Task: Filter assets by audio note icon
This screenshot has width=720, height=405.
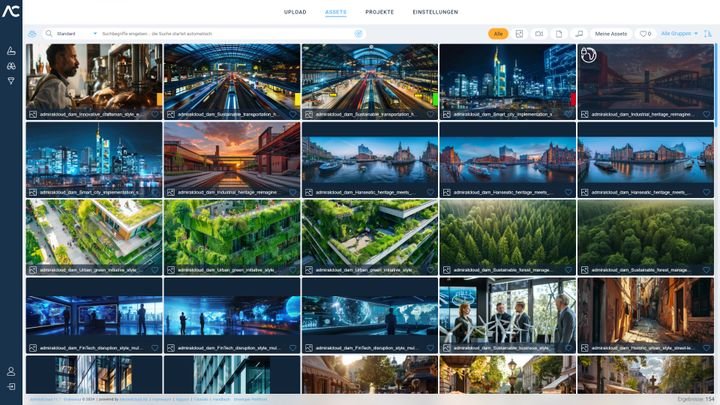Action: coord(579,34)
